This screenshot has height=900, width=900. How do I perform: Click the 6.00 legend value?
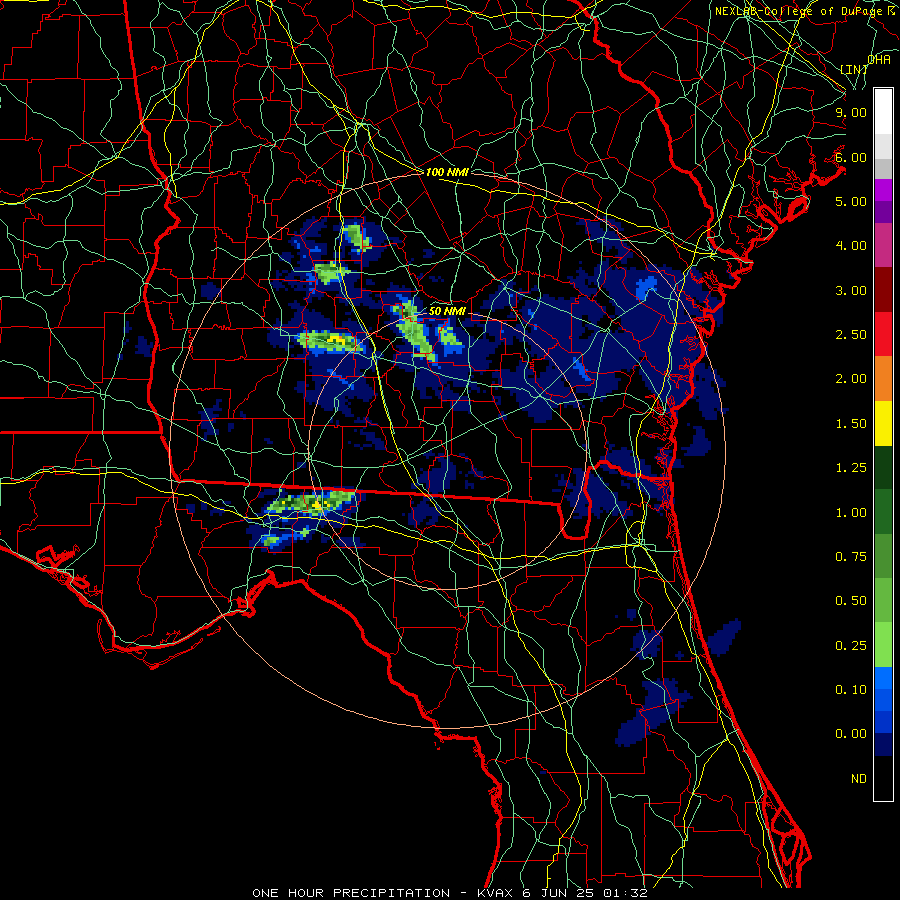[851, 157]
